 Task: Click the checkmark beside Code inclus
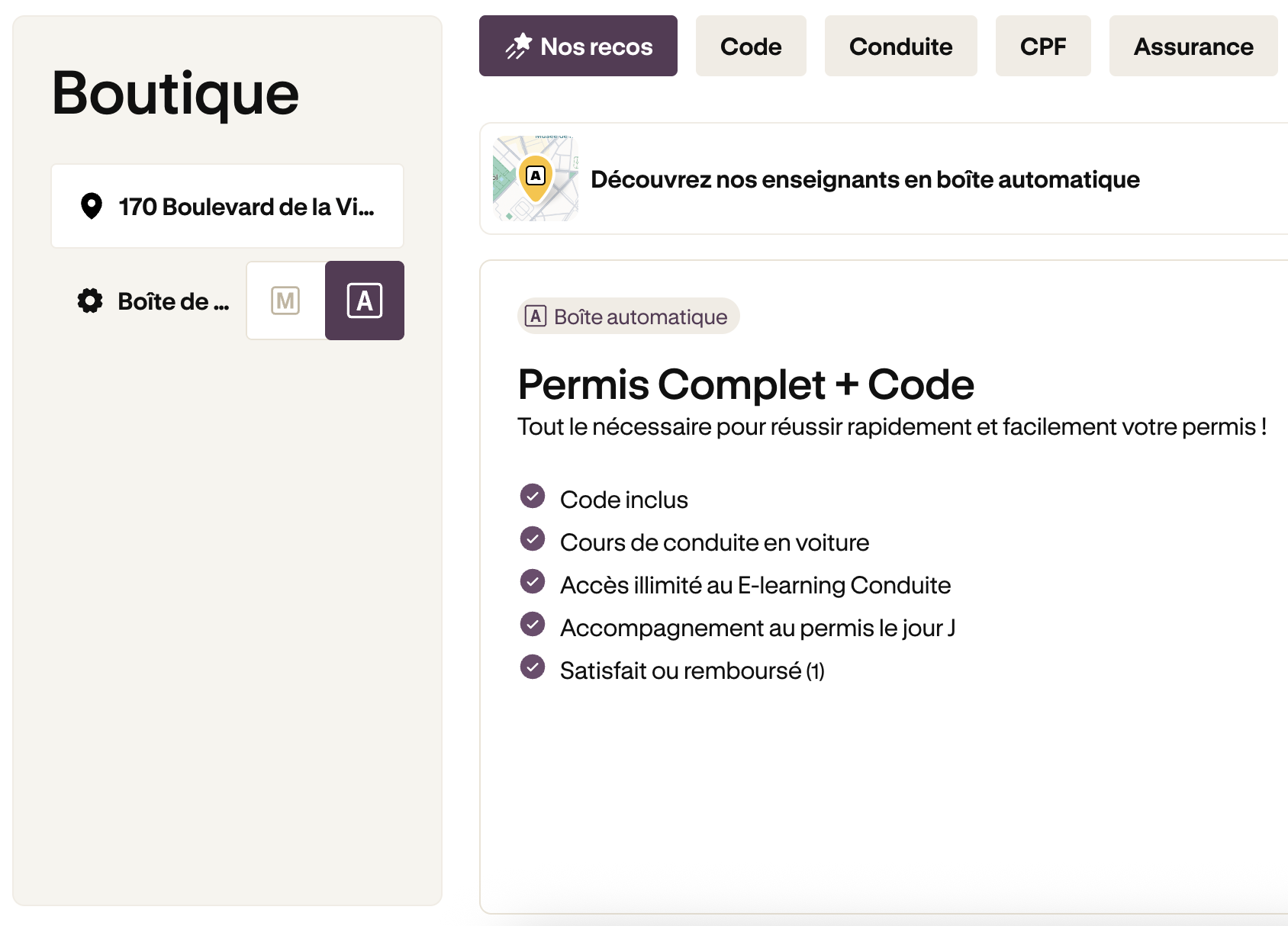pos(533,496)
